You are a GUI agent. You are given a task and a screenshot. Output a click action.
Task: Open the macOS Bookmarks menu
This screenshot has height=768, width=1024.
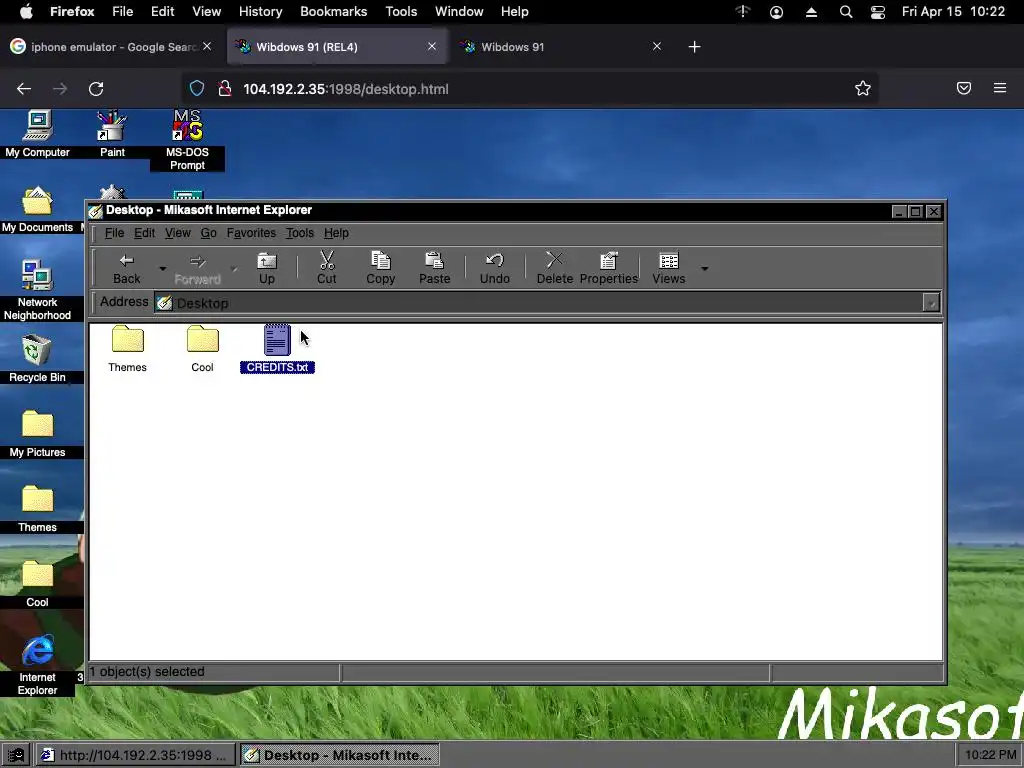pyautogui.click(x=333, y=12)
